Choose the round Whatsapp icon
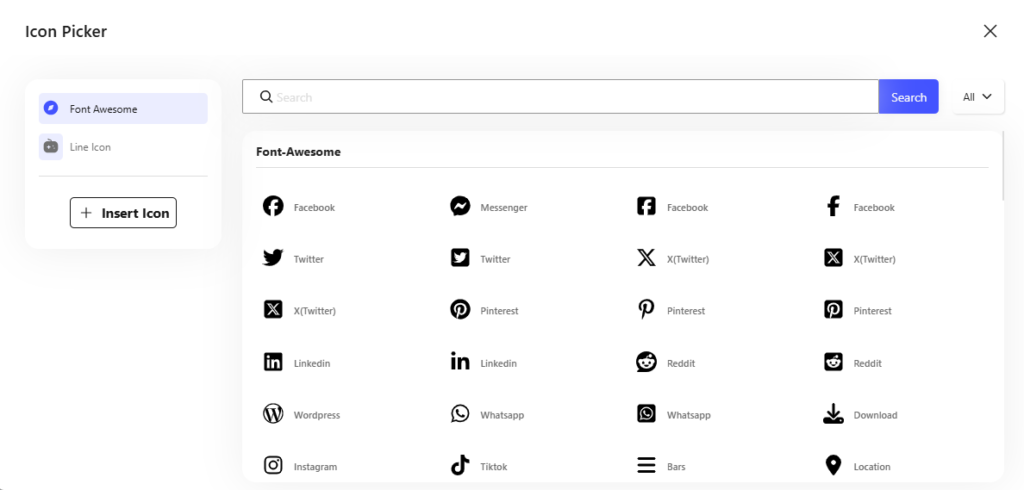 [460, 413]
